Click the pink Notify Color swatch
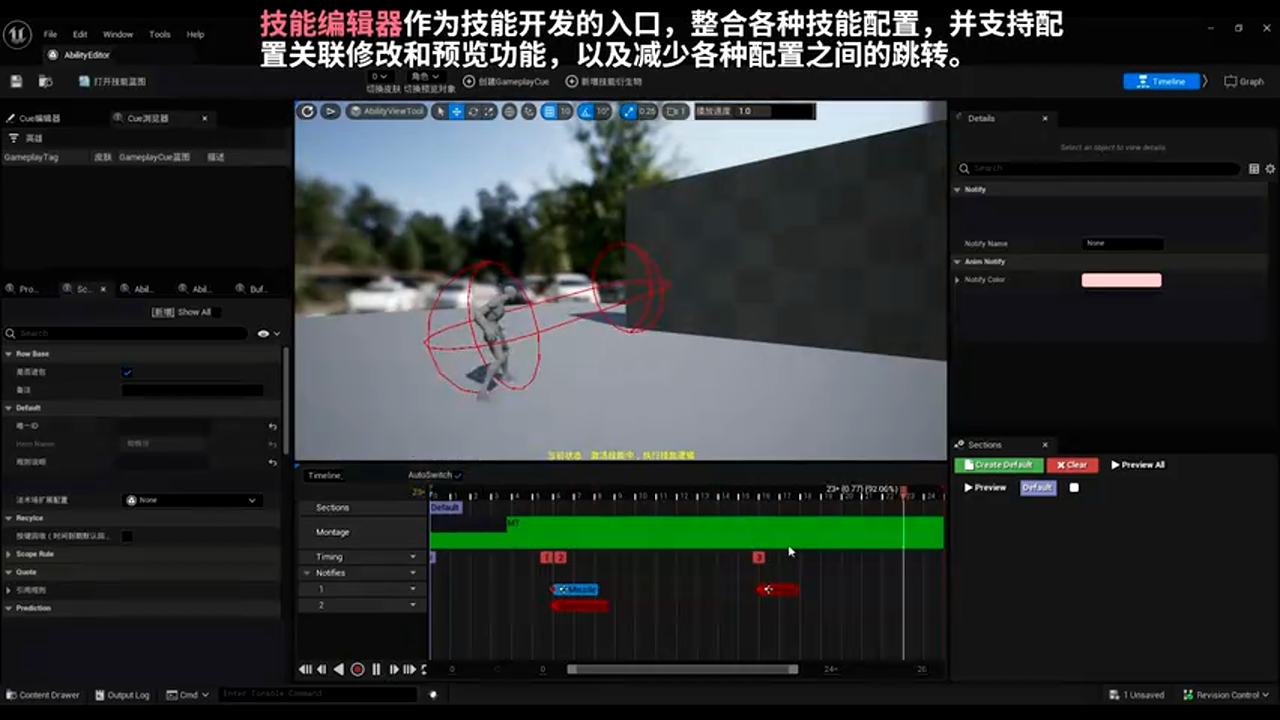Image resolution: width=1280 pixels, height=720 pixels. click(x=1121, y=280)
